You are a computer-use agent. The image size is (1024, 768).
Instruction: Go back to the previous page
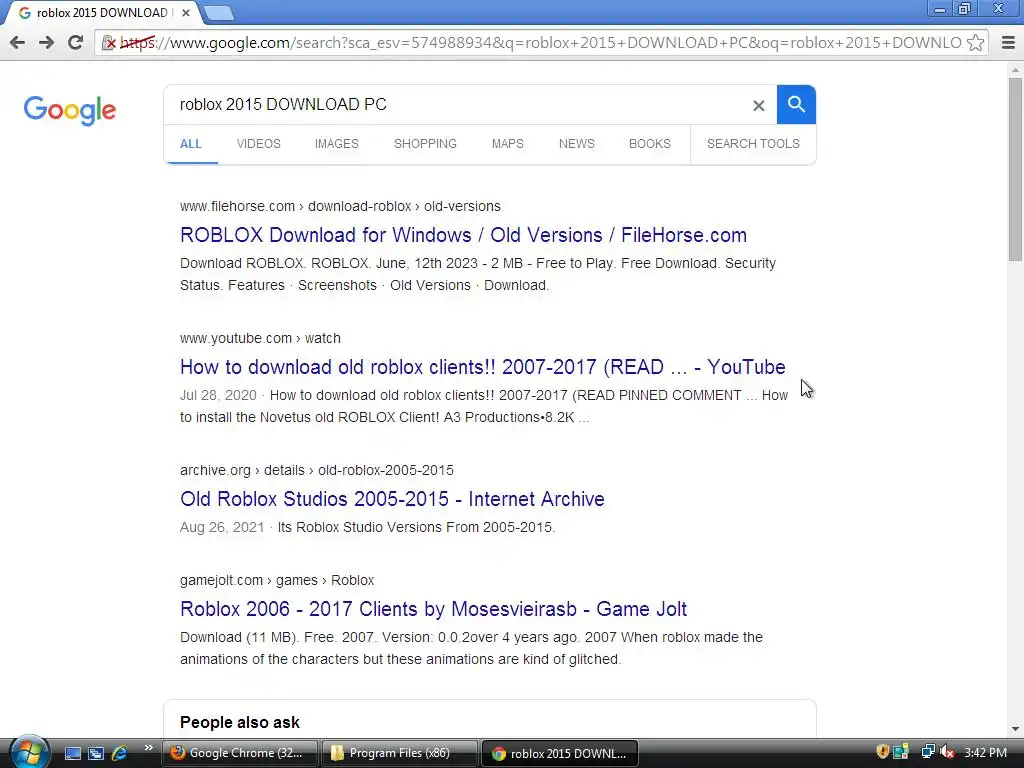18,42
